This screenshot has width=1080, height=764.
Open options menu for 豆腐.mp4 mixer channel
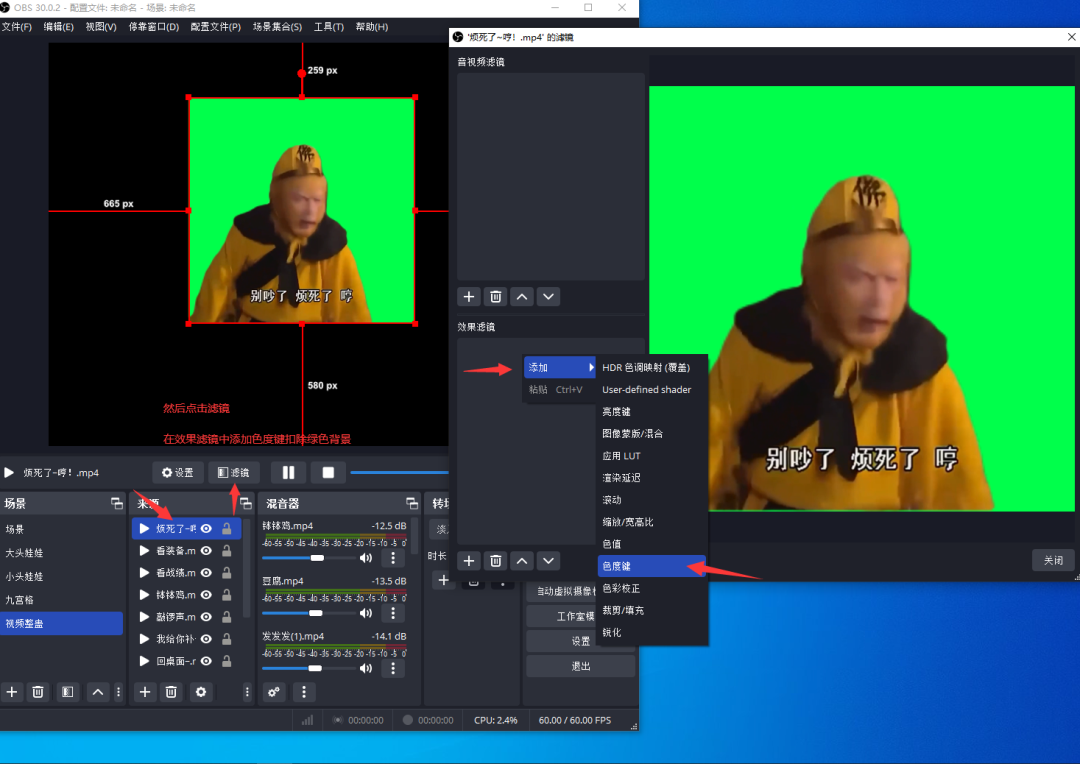pyautogui.click(x=393, y=612)
